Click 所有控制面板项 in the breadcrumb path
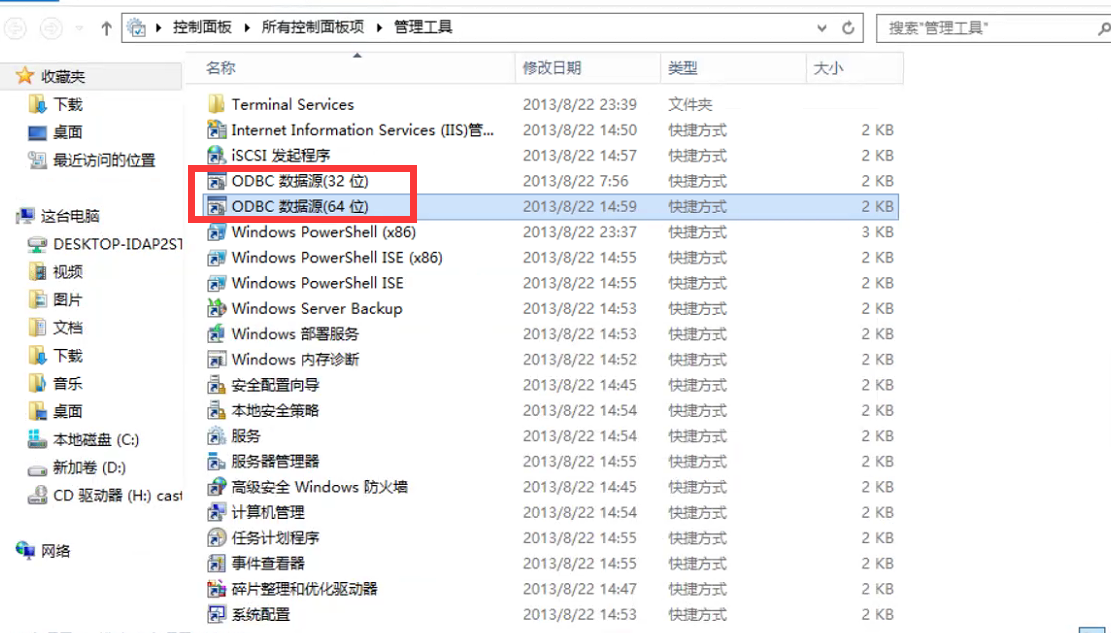 point(312,28)
